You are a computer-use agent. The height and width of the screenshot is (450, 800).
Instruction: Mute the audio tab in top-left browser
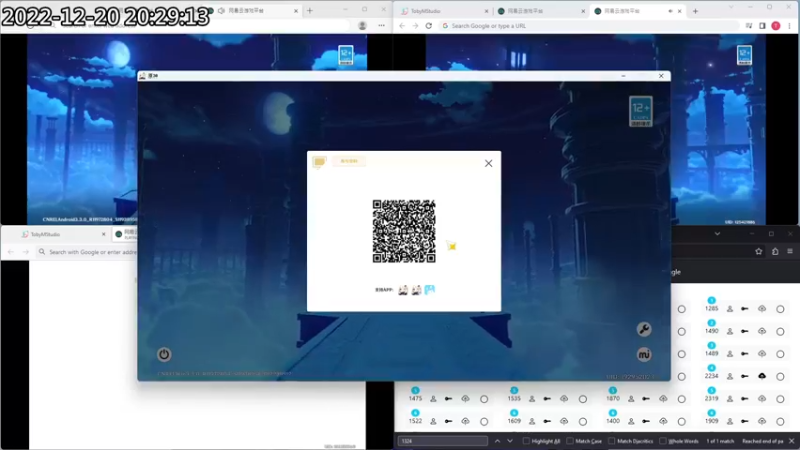[221, 10]
